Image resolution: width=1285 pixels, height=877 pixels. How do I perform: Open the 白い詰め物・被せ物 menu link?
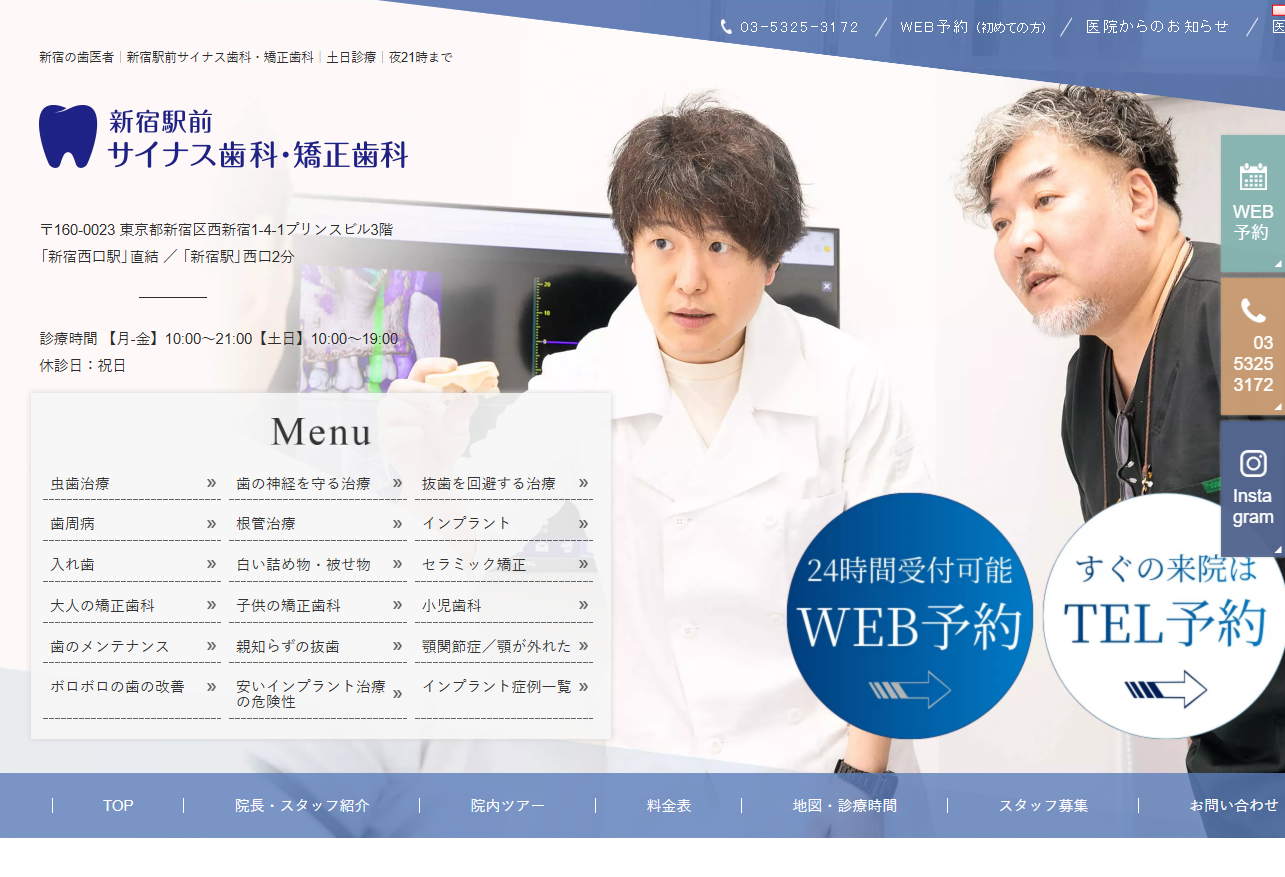coord(303,565)
